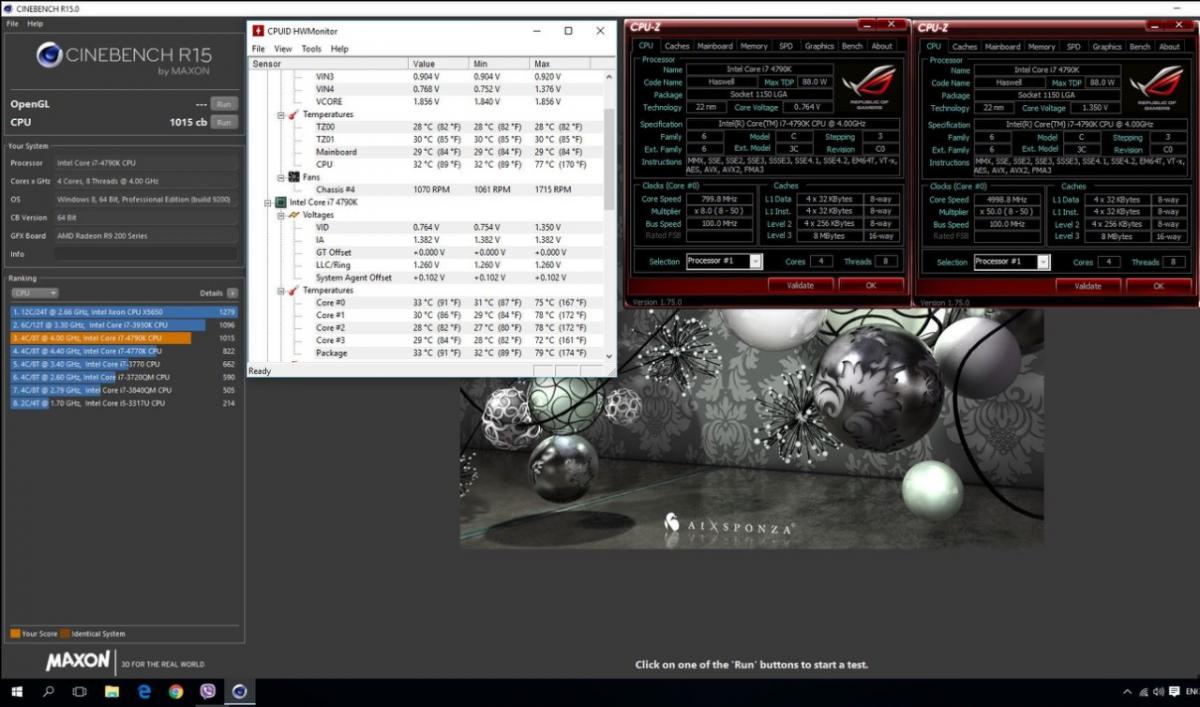
Task: Switch to About tab in right CPU-Z
Action: tap(1169, 46)
